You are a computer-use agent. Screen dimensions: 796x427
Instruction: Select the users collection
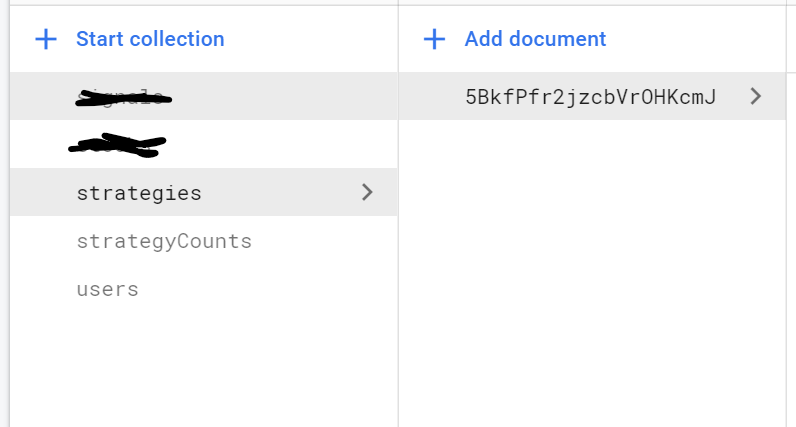[108, 289]
